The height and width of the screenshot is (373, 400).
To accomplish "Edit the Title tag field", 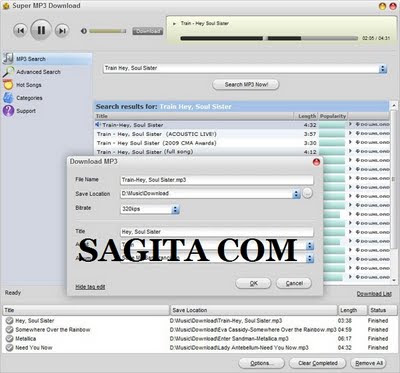I will (217, 232).
